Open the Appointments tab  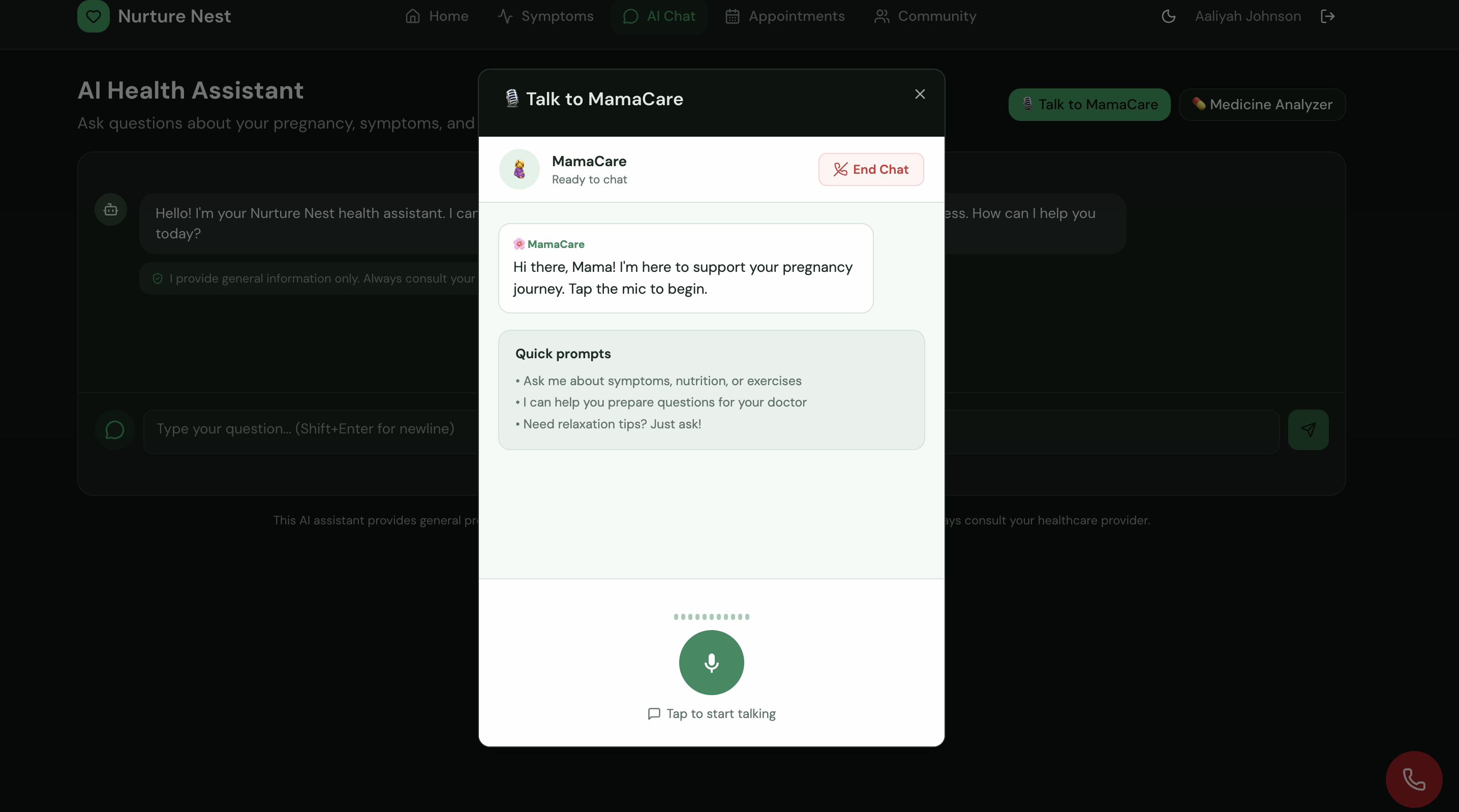pyautogui.click(x=785, y=16)
